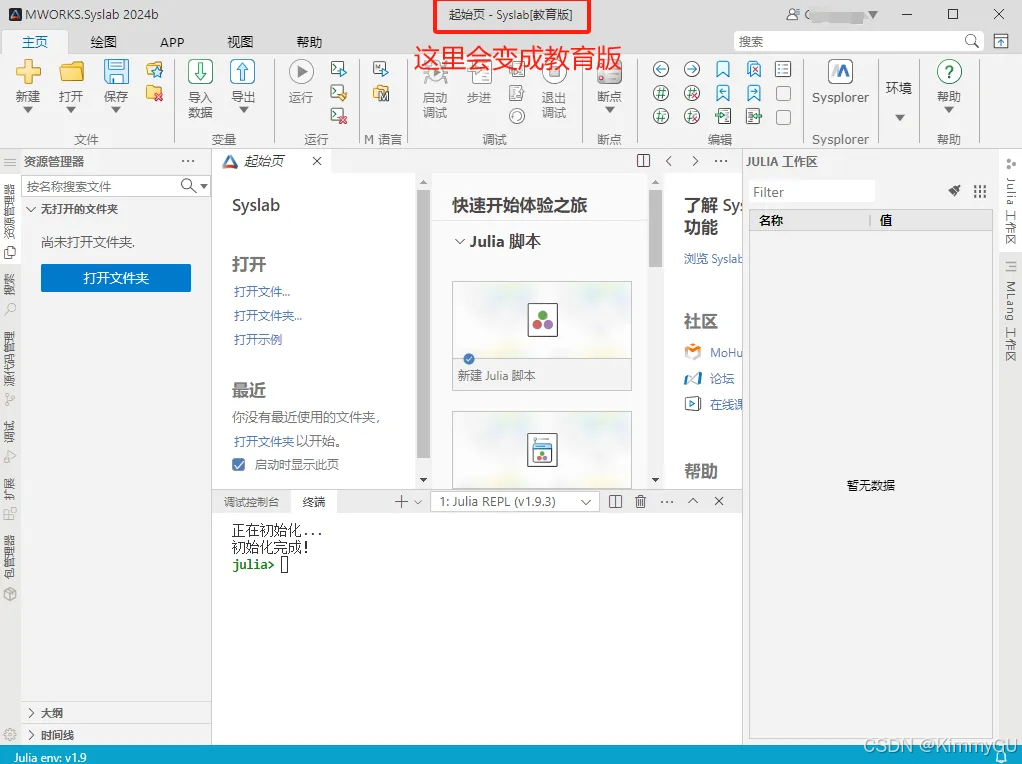
Task: Click the 快速开始体验之旅 column scrollbar
Action: (x=655, y=228)
